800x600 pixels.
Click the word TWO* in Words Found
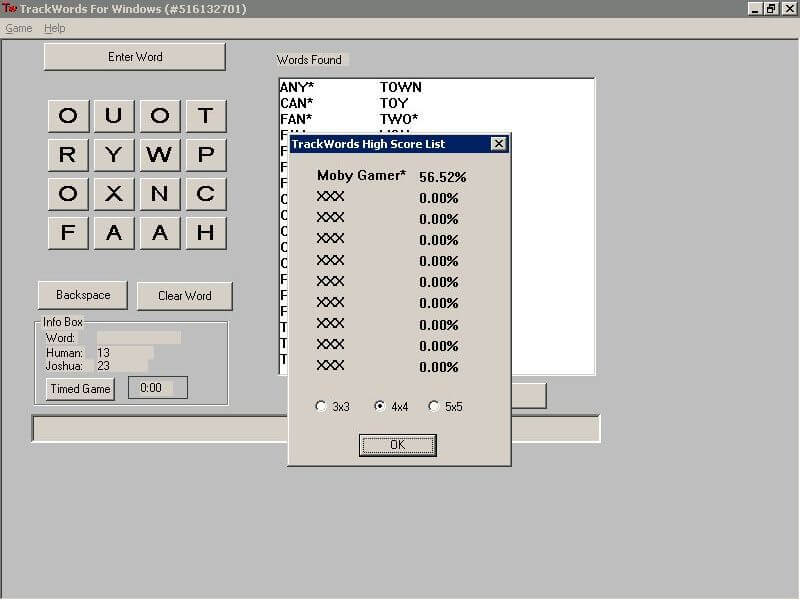[398, 119]
